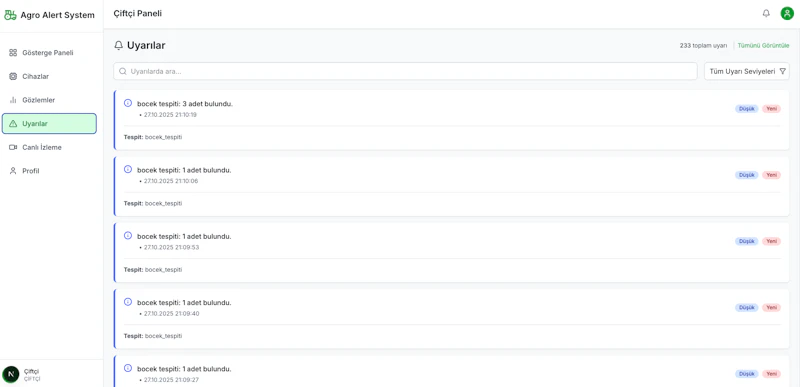Click the Canlı İzleme camera icon
The width and height of the screenshot is (800, 387).
(x=13, y=147)
